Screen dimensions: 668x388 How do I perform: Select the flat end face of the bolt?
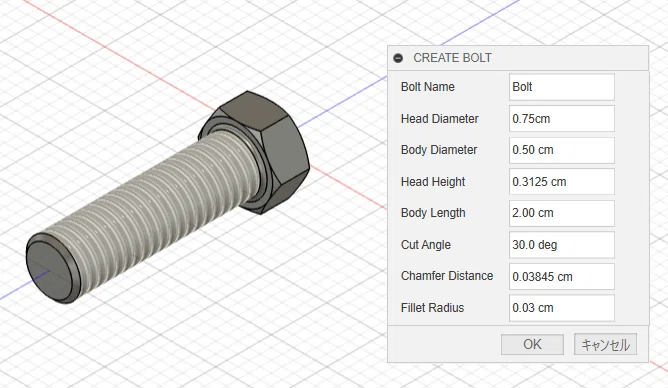coord(49,270)
